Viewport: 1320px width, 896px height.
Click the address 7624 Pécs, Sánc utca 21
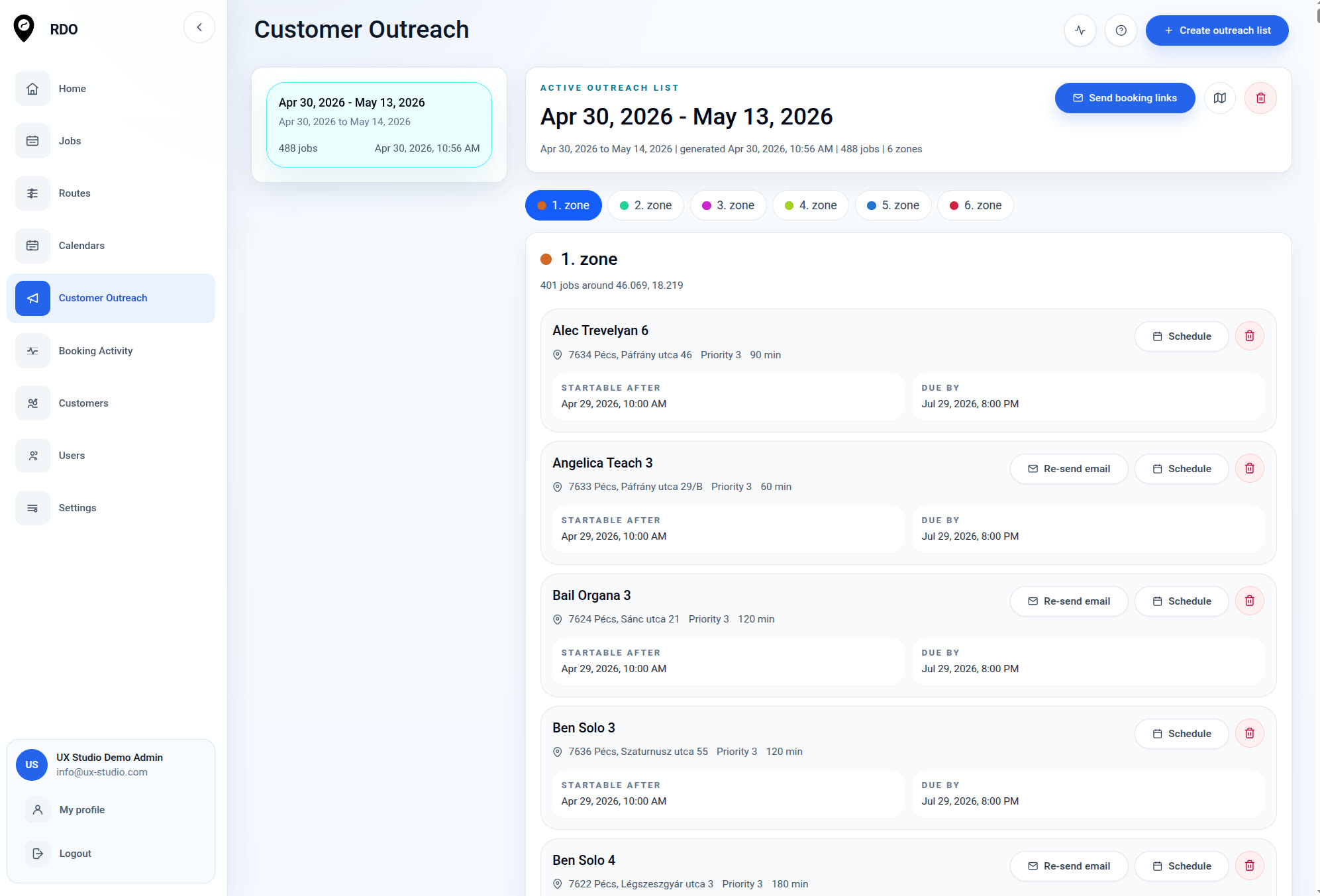[623, 619]
